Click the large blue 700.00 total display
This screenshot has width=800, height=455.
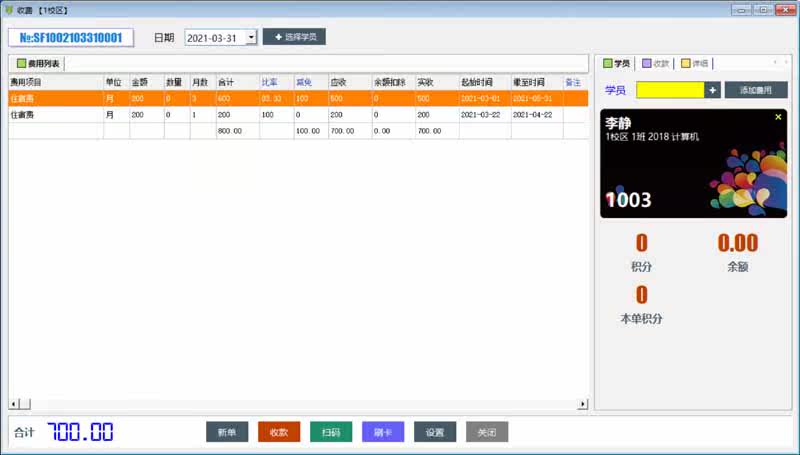pyautogui.click(x=81, y=432)
